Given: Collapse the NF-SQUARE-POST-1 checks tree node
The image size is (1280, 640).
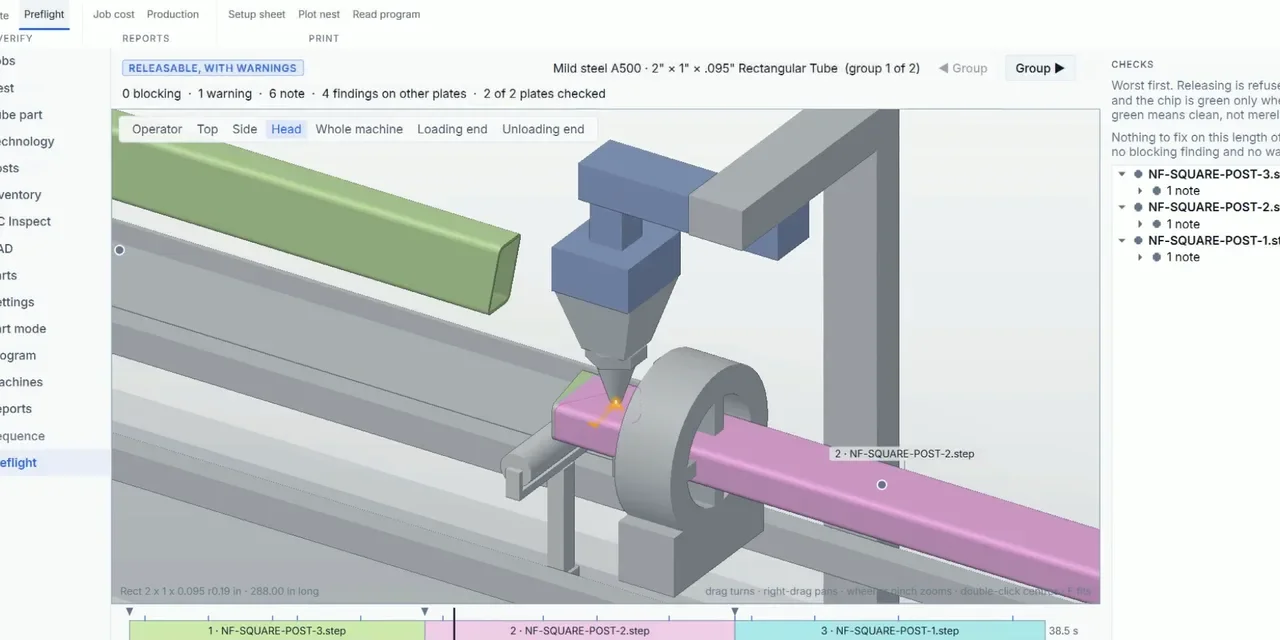Looking at the screenshot, I should pos(1122,240).
